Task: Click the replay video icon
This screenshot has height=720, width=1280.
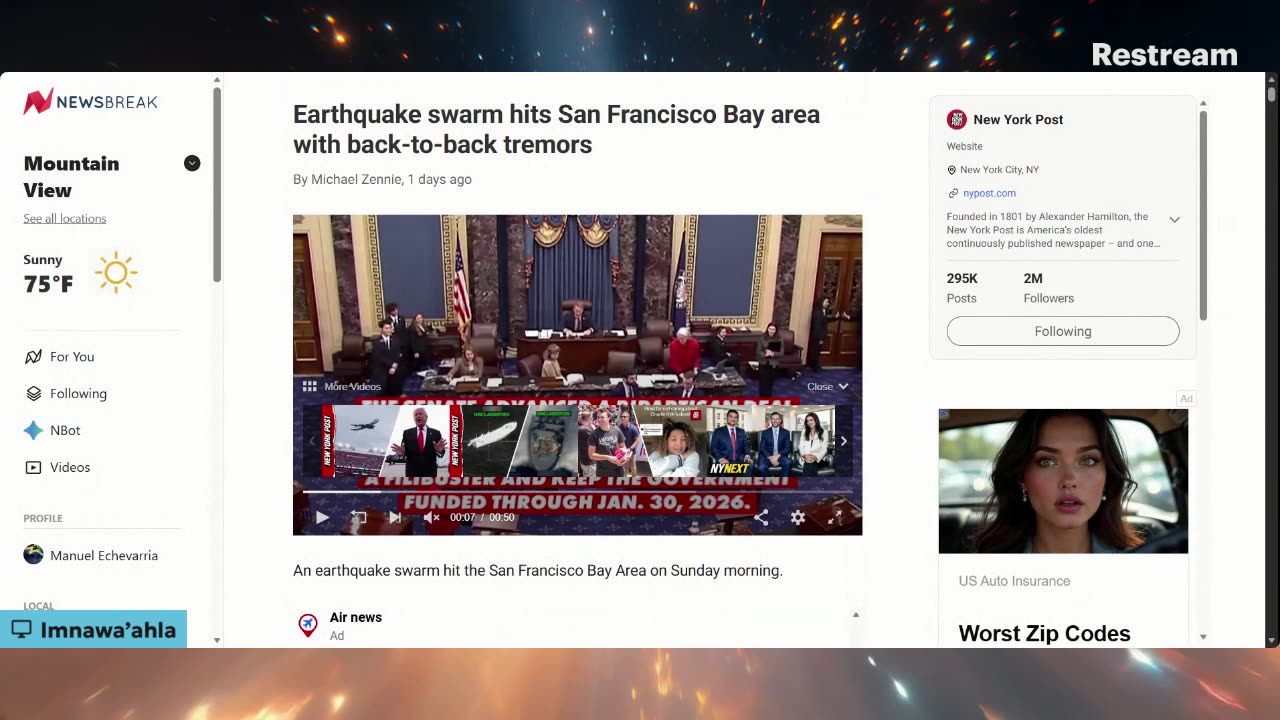Action: [x=359, y=517]
